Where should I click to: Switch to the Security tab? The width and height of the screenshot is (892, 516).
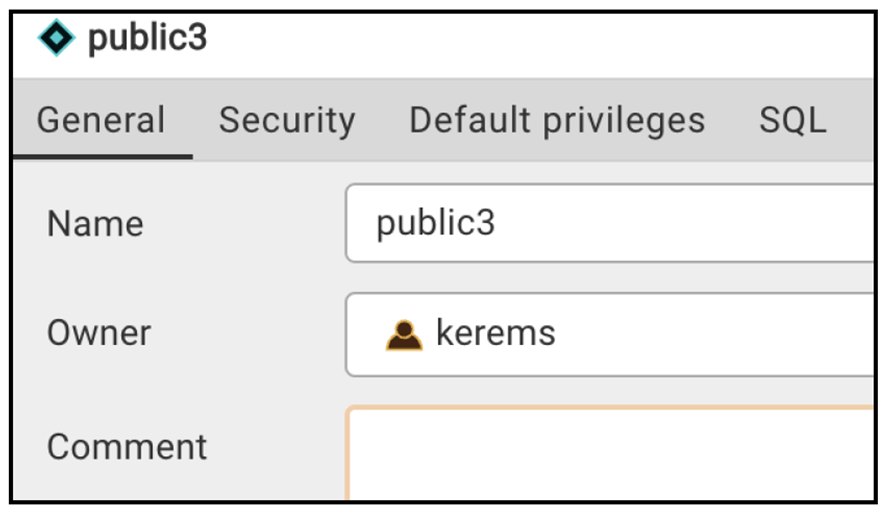click(x=287, y=120)
